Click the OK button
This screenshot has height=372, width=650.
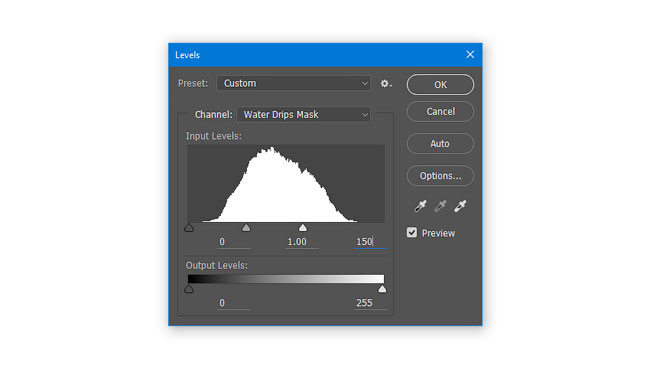pos(440,85)
